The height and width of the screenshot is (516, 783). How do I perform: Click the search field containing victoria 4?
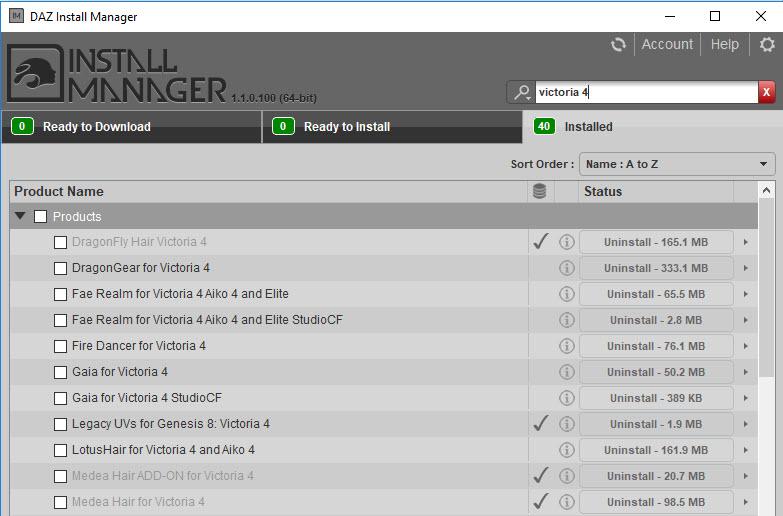pos(647,92)
